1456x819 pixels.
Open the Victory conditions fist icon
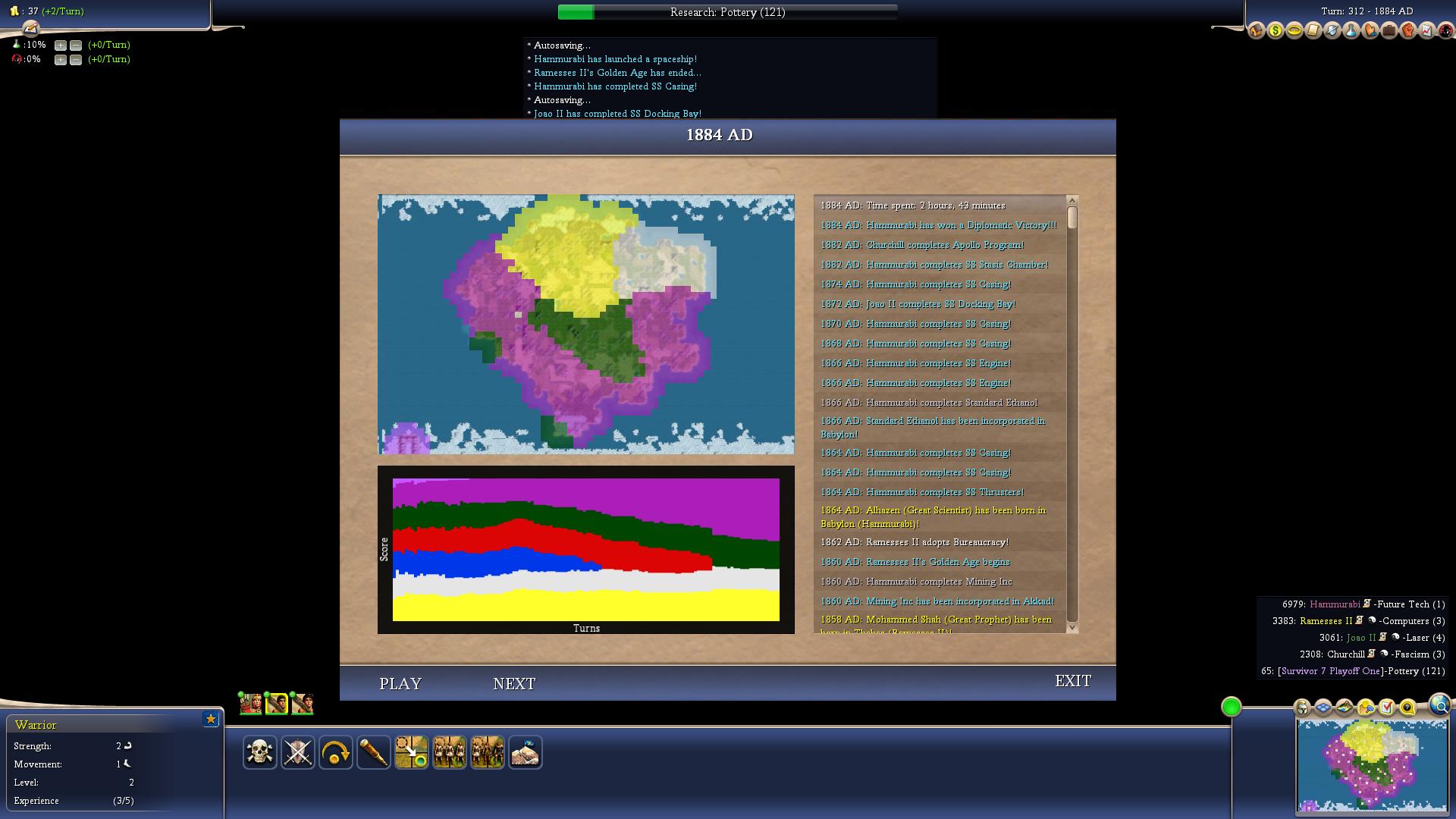(x=1408, y=30)
